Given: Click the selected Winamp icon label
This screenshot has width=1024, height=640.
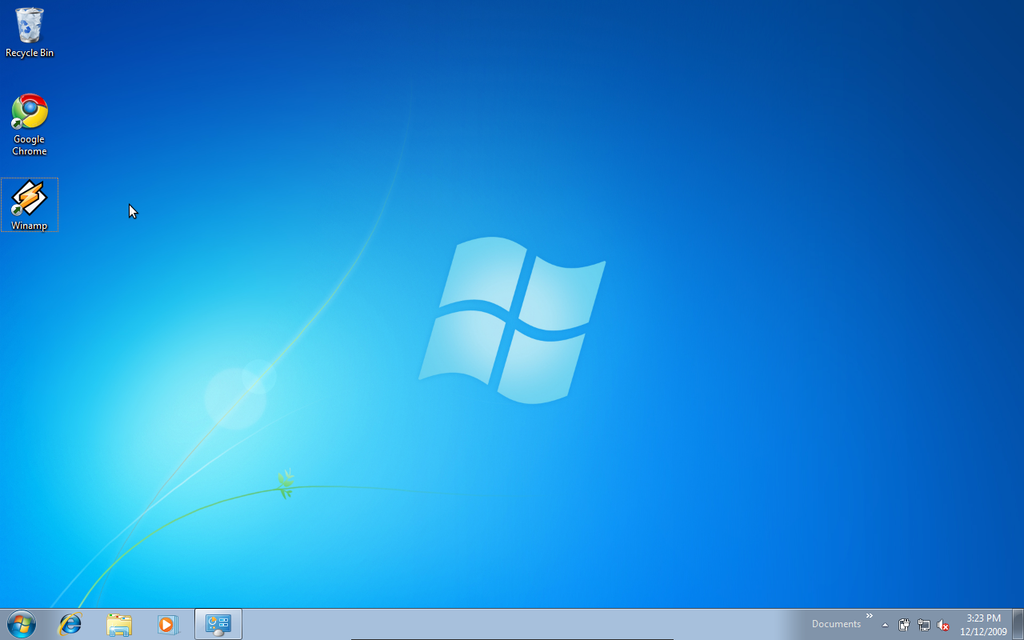Looking at the screenshot, I should pos(29,225).
